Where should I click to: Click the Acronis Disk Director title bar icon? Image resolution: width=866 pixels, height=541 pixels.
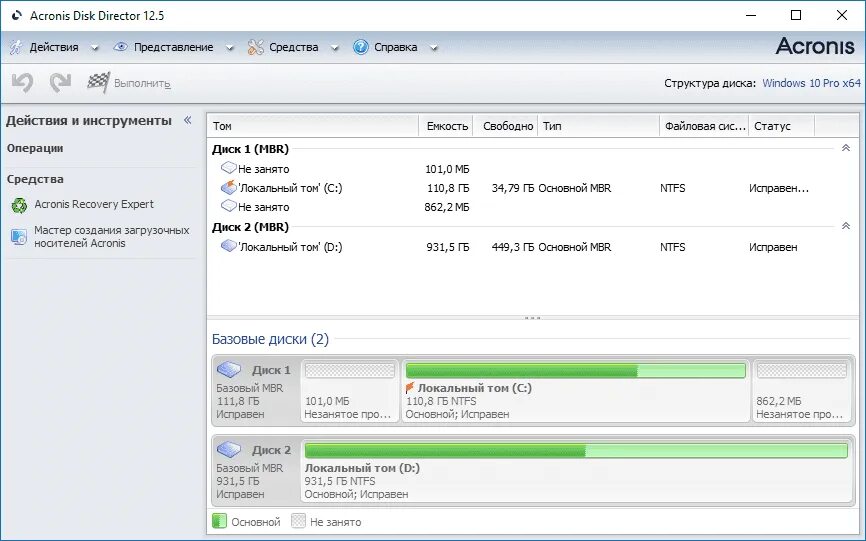pos(17,15)
